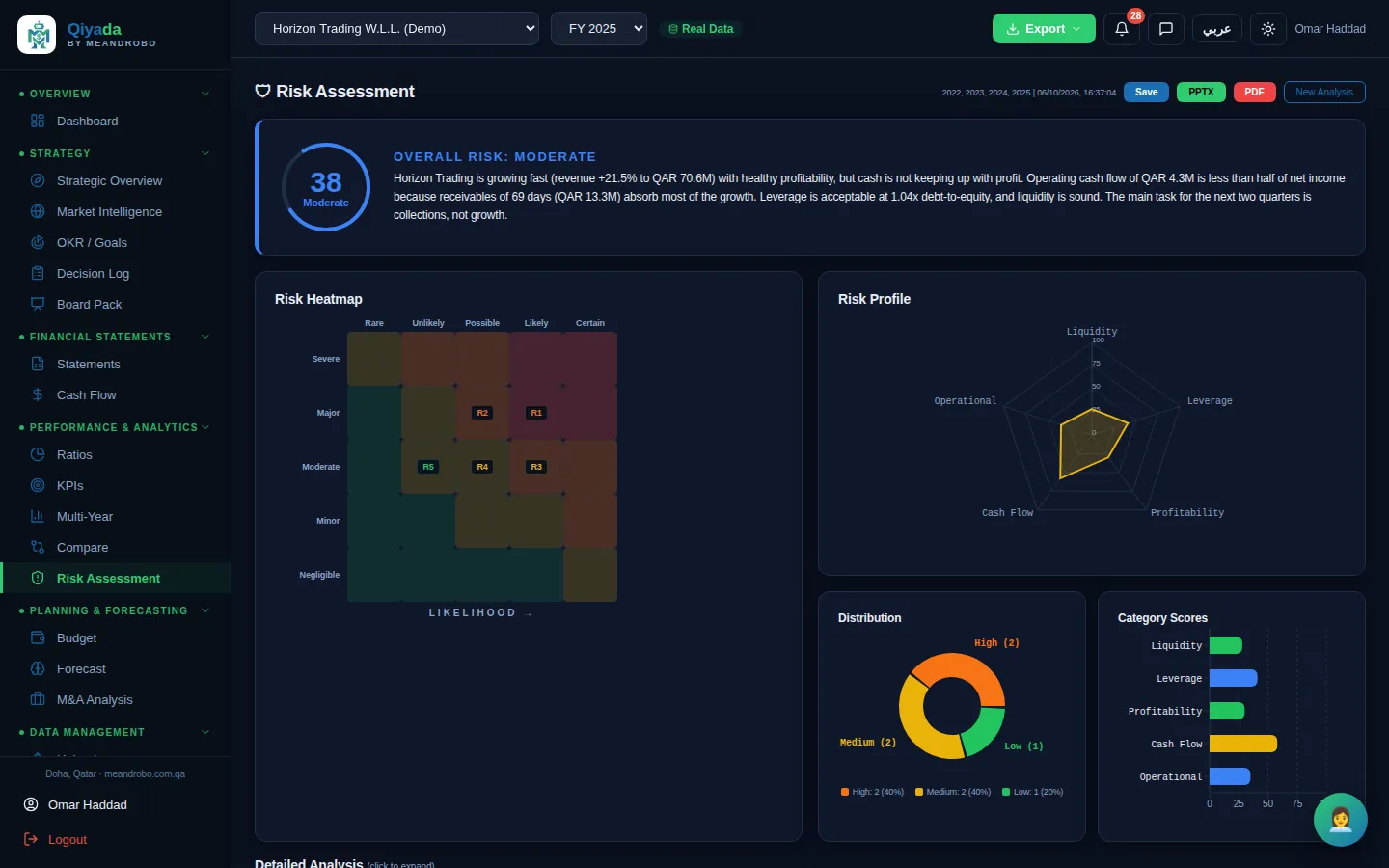Click the overall risk score 38 gauge
The width and height of the screenshot is (1389, 868).
tap(326, 187)
